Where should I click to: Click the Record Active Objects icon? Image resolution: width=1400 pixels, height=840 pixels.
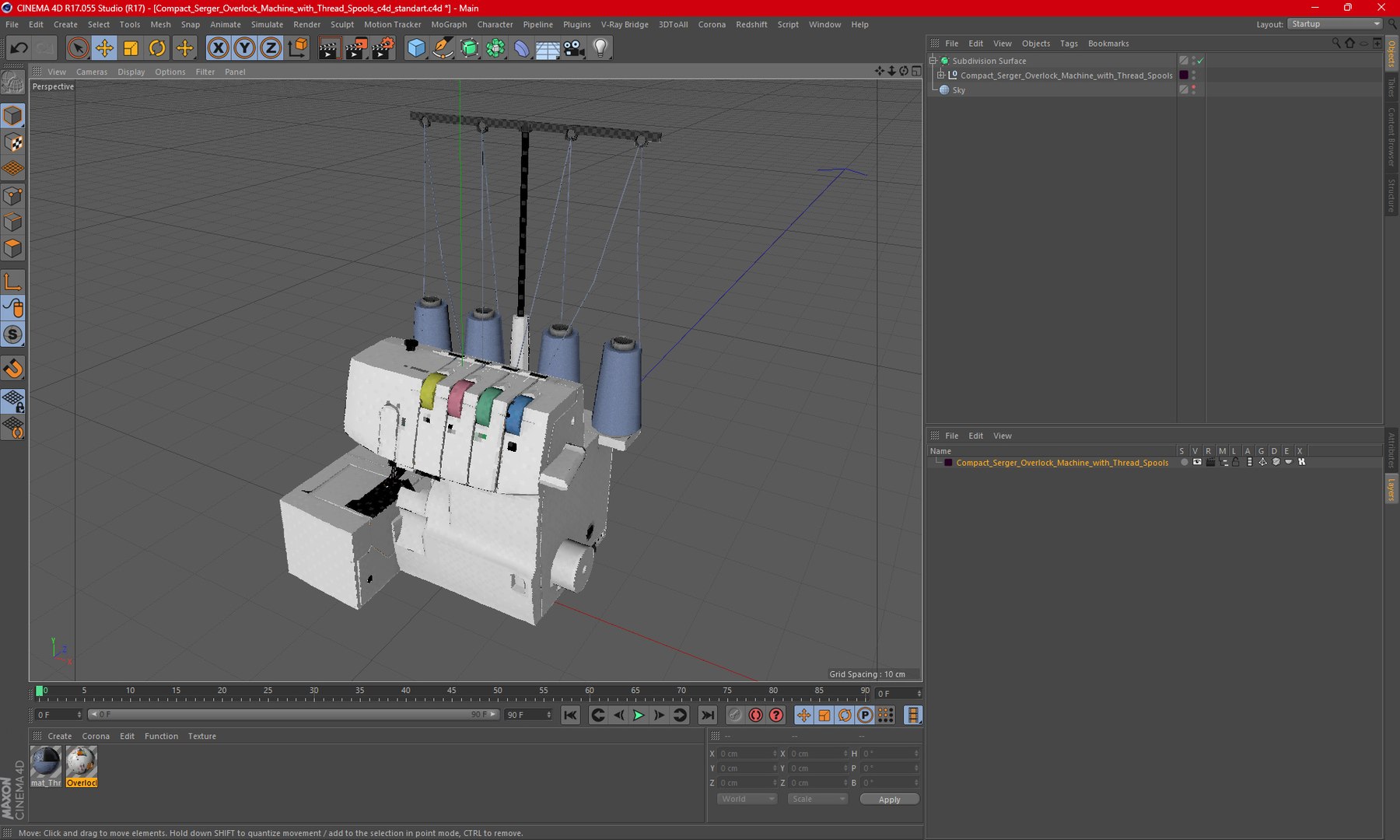(734, 715)
